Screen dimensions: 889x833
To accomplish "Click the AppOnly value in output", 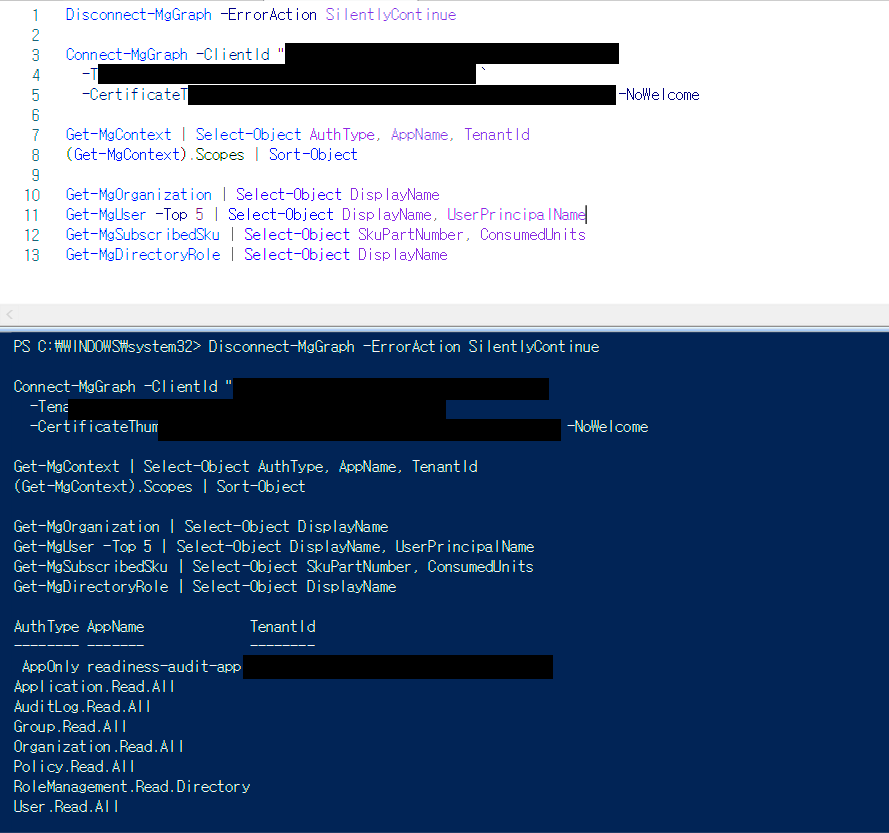I will pyautogui.click(x=50, y=666).
